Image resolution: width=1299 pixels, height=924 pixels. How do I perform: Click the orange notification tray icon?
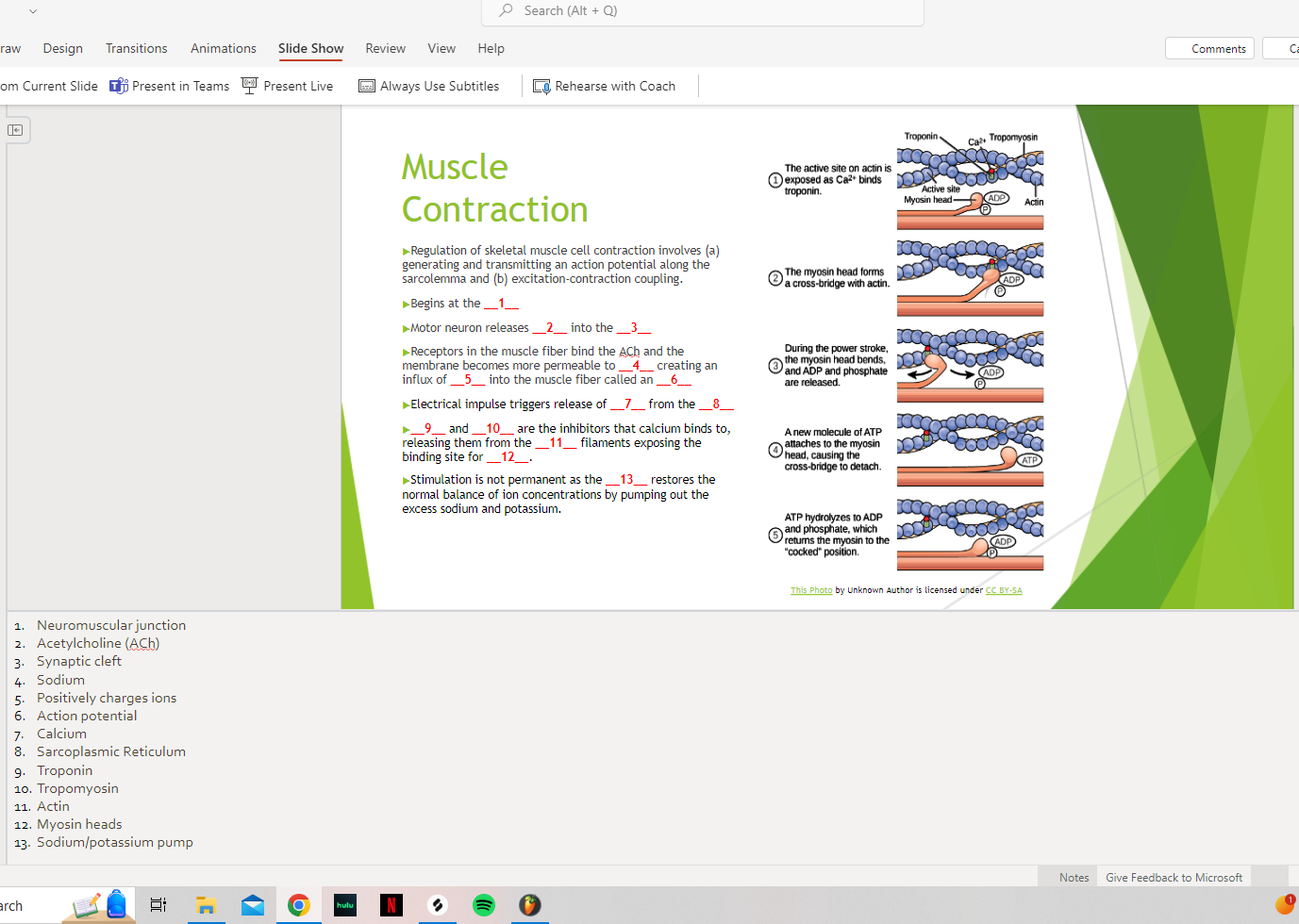tap(1285, 905)
